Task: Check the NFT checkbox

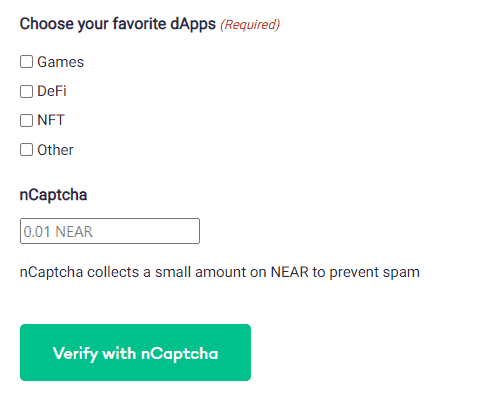Action: click(26, 120)
